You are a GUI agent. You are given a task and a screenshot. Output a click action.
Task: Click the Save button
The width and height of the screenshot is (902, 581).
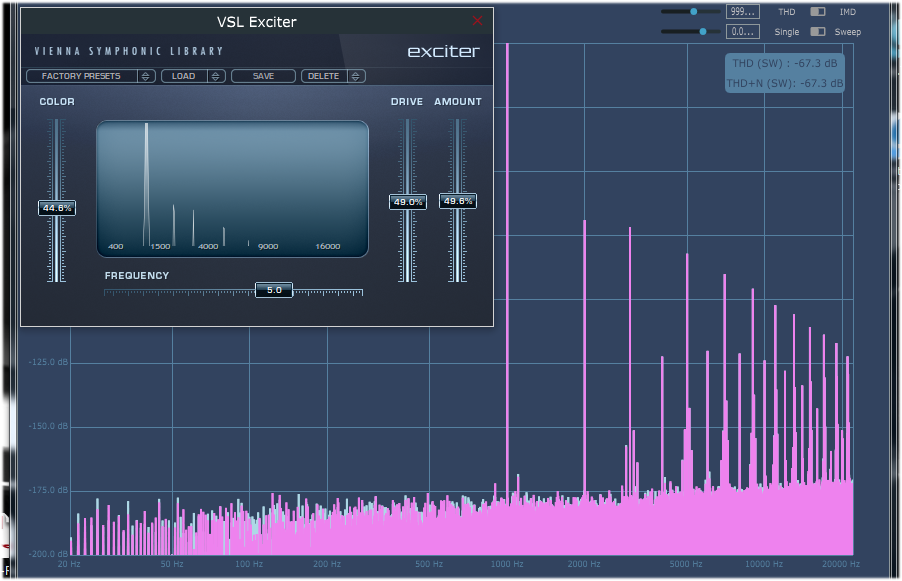[x=263, y=76]
